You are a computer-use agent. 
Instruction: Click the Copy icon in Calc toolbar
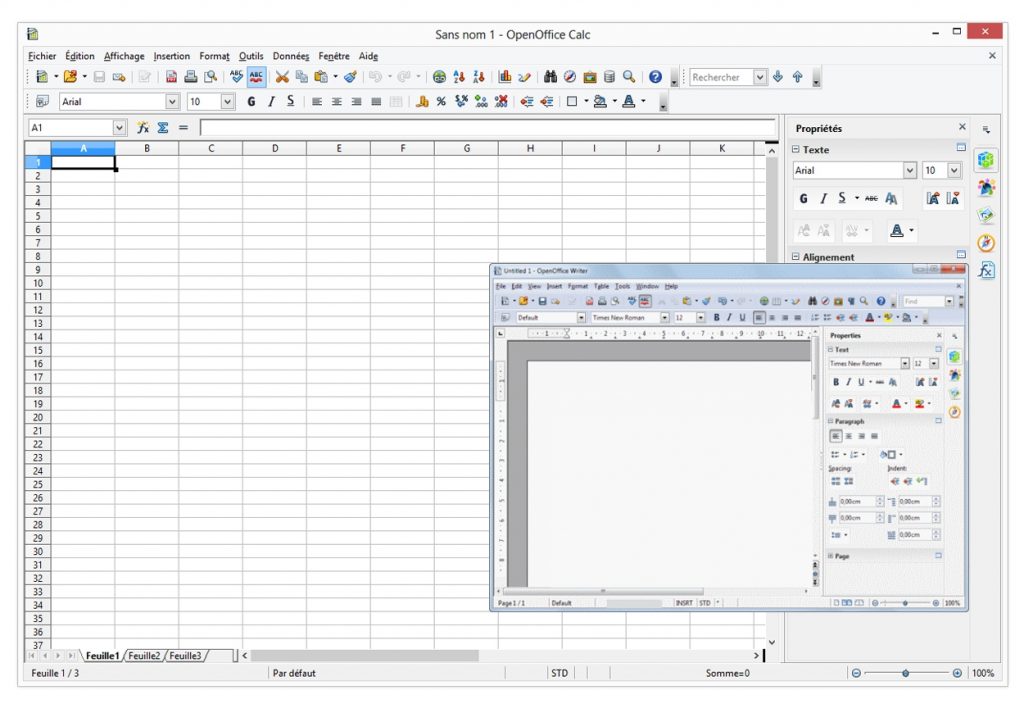tap(301, 77)
